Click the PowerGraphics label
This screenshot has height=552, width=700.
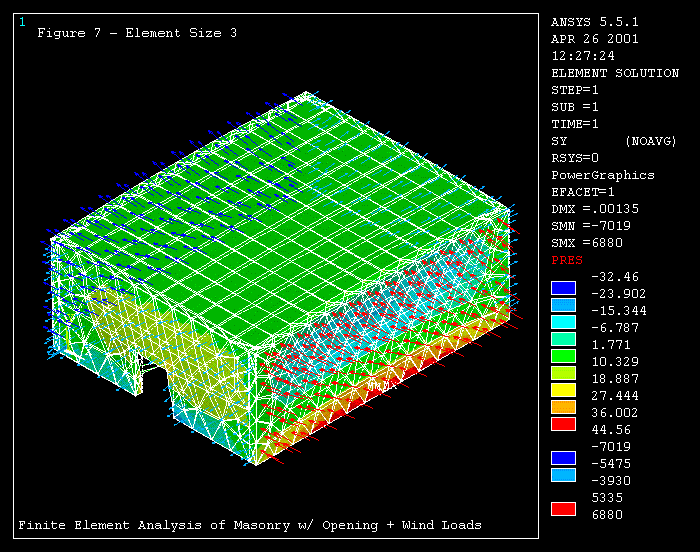(x=603, y=175)
